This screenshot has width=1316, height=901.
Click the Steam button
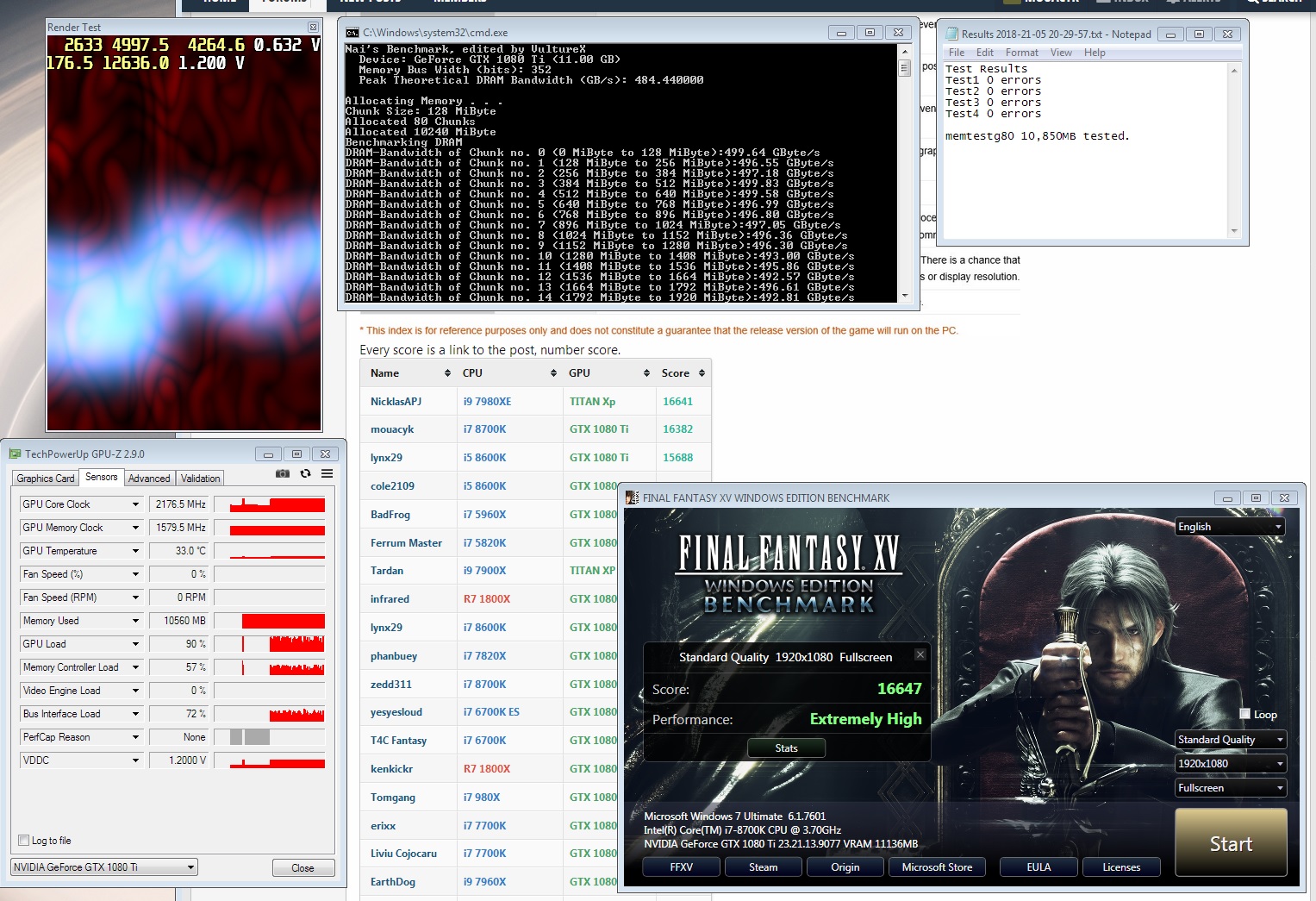point(763,867)
